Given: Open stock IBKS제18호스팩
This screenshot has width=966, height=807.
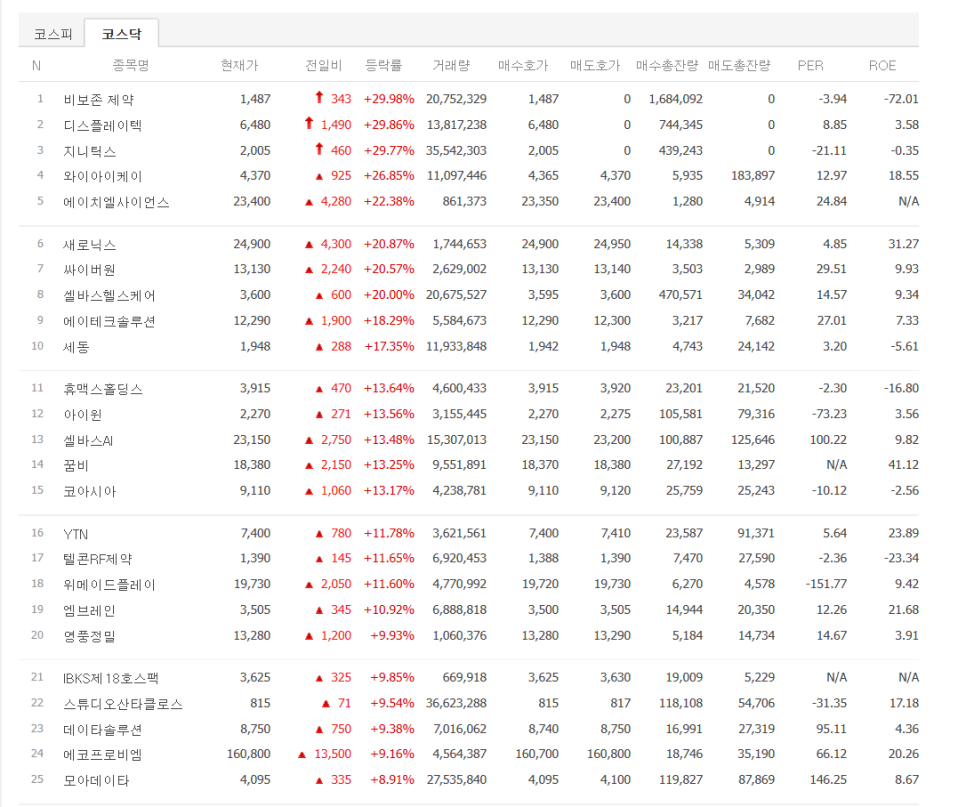Looking at the screenshot, I should click(111, 678).
